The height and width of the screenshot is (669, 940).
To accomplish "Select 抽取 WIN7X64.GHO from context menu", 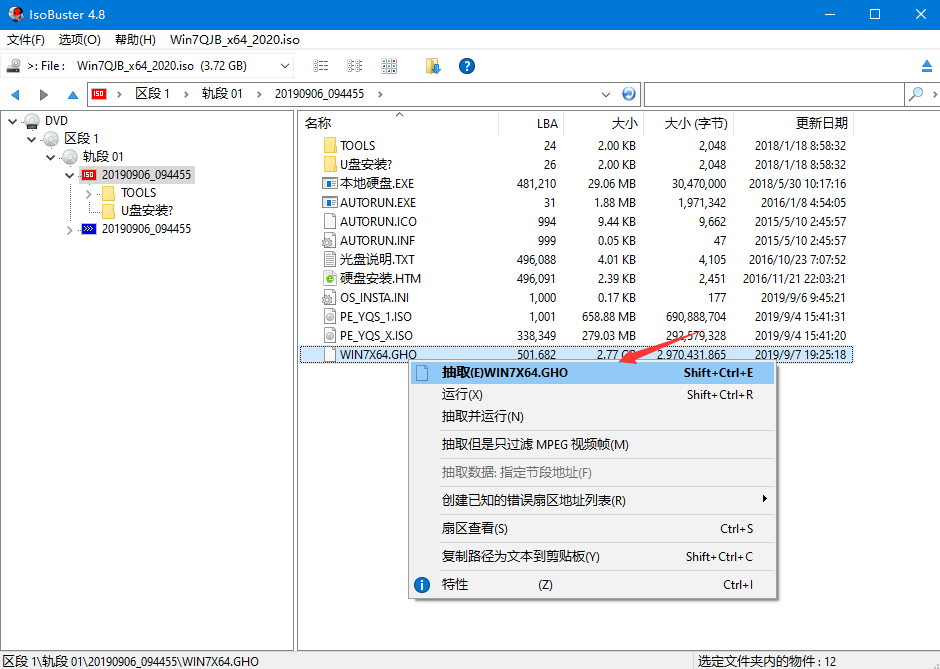I will [505, 373].
